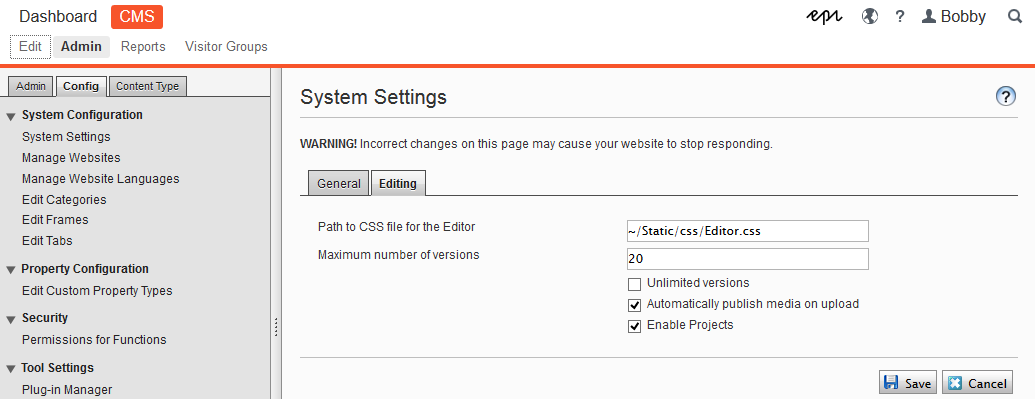This screenshot has height=399, width=1035.
Task: Collapse the Security section arrow
Action: pyautogui.click(x=11, y=320)
